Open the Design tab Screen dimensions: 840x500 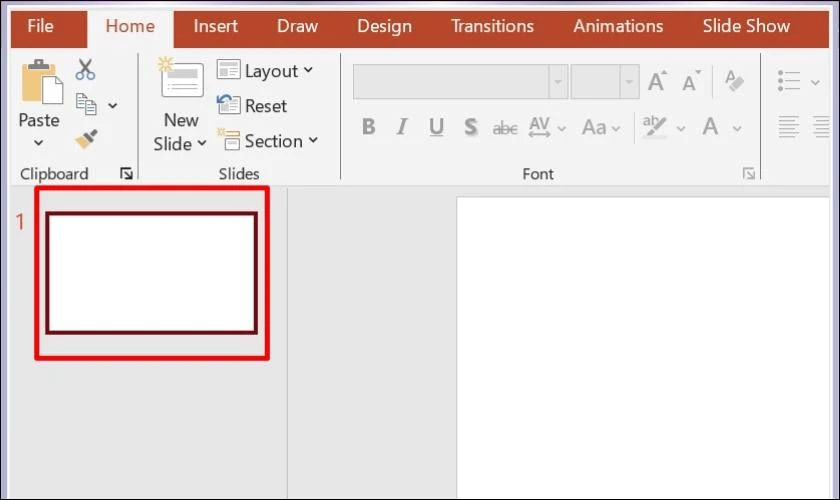click(x=385, y=26)
